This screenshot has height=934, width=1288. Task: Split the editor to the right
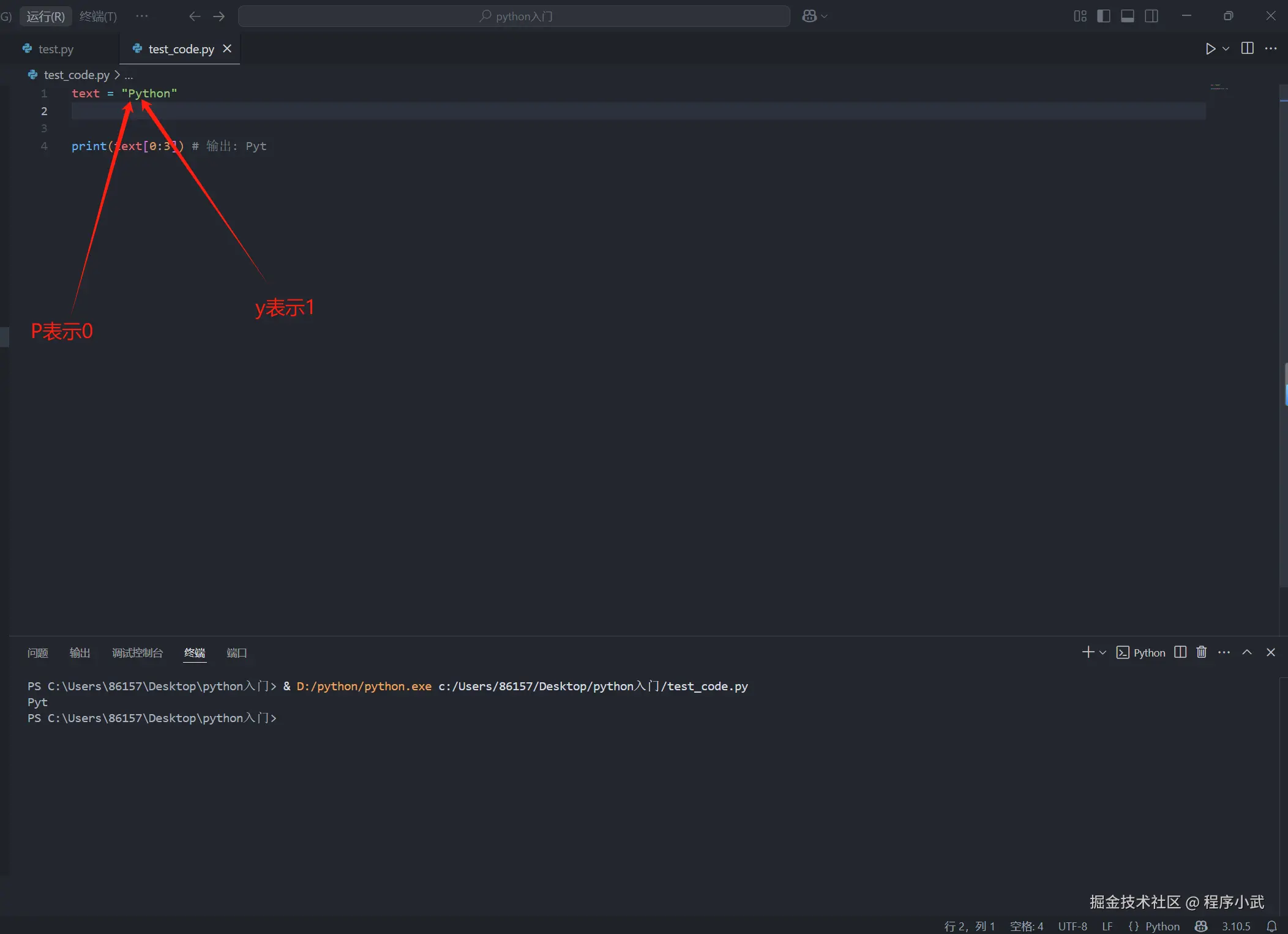[x=1247, y=48]
